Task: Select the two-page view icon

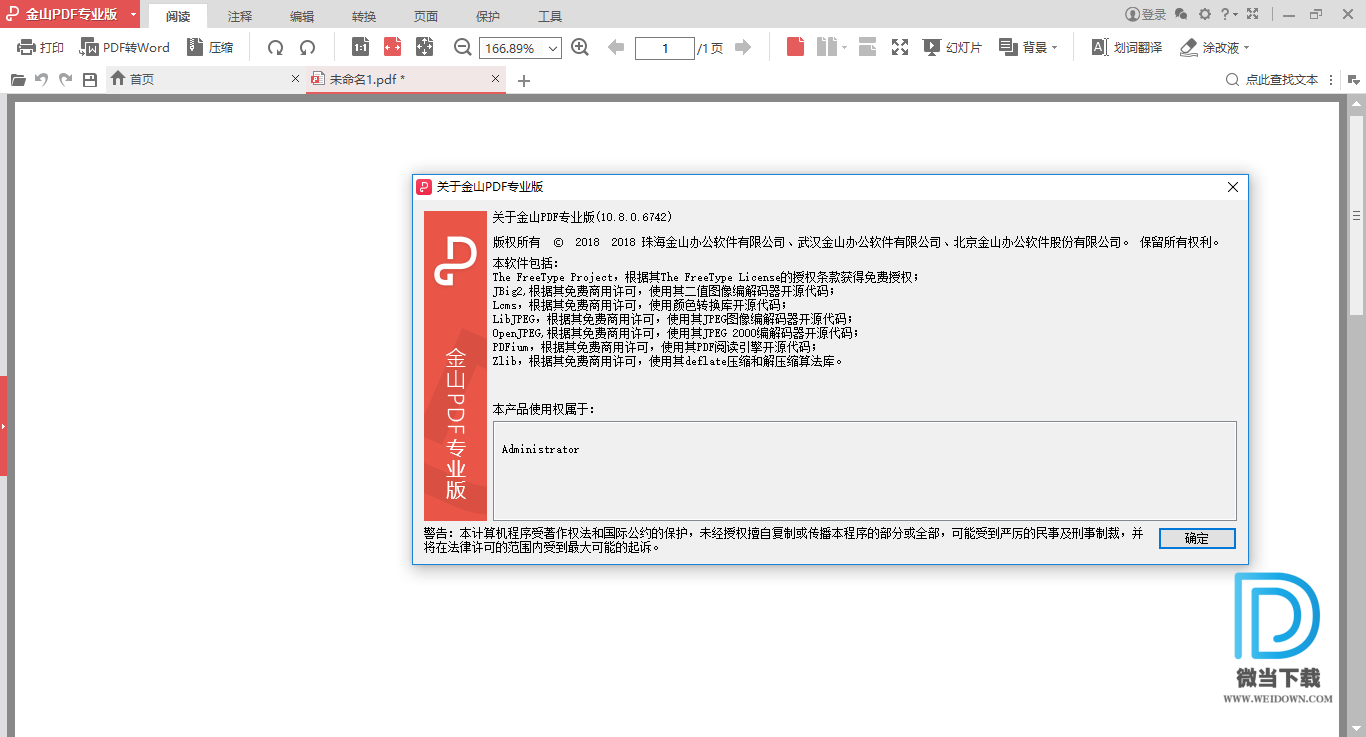Action: 826,47
